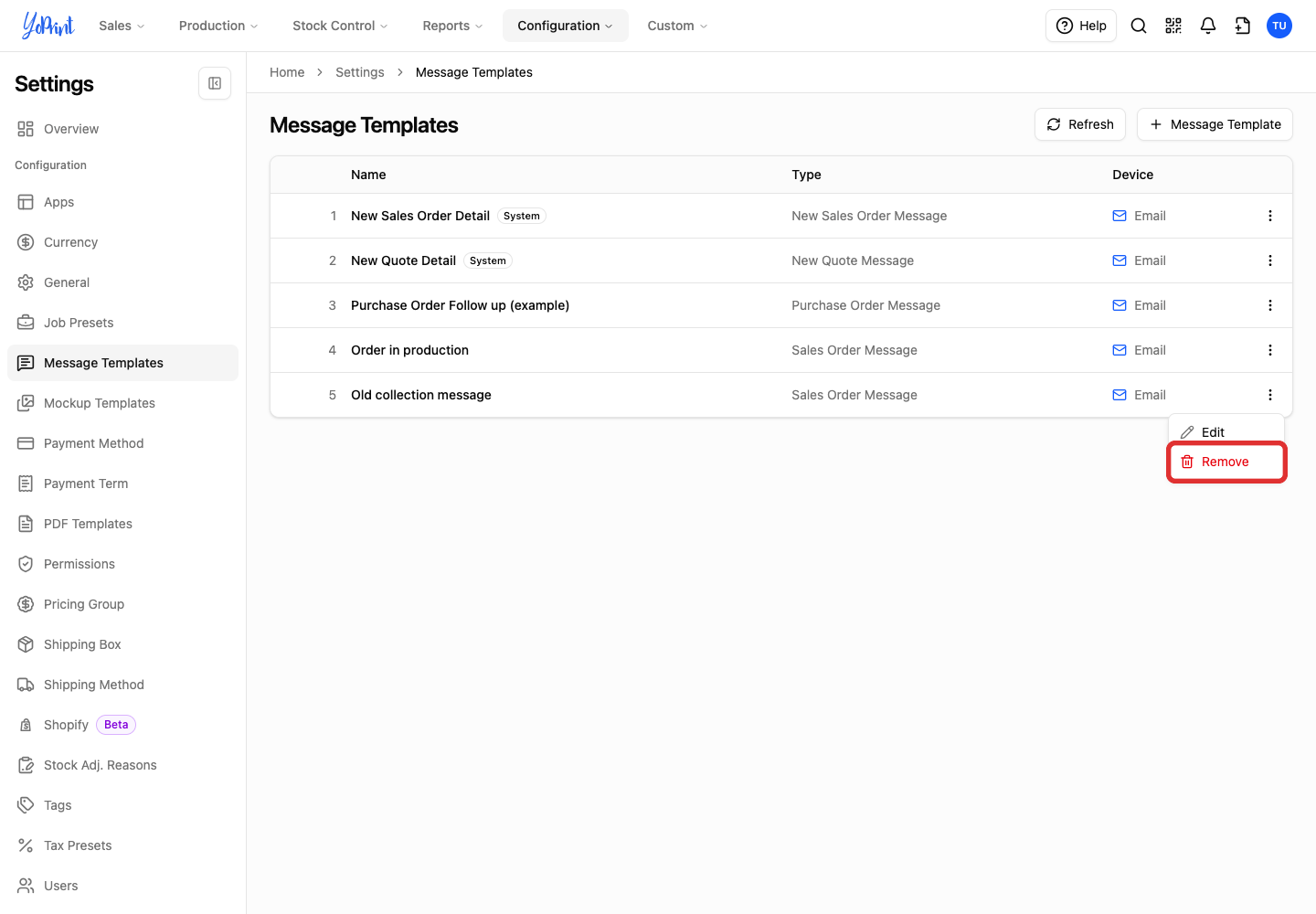Viewport: 1316px width, 914px height.
Task: Open more options for New Quote Detail
Action: [x=1270, y=260]
